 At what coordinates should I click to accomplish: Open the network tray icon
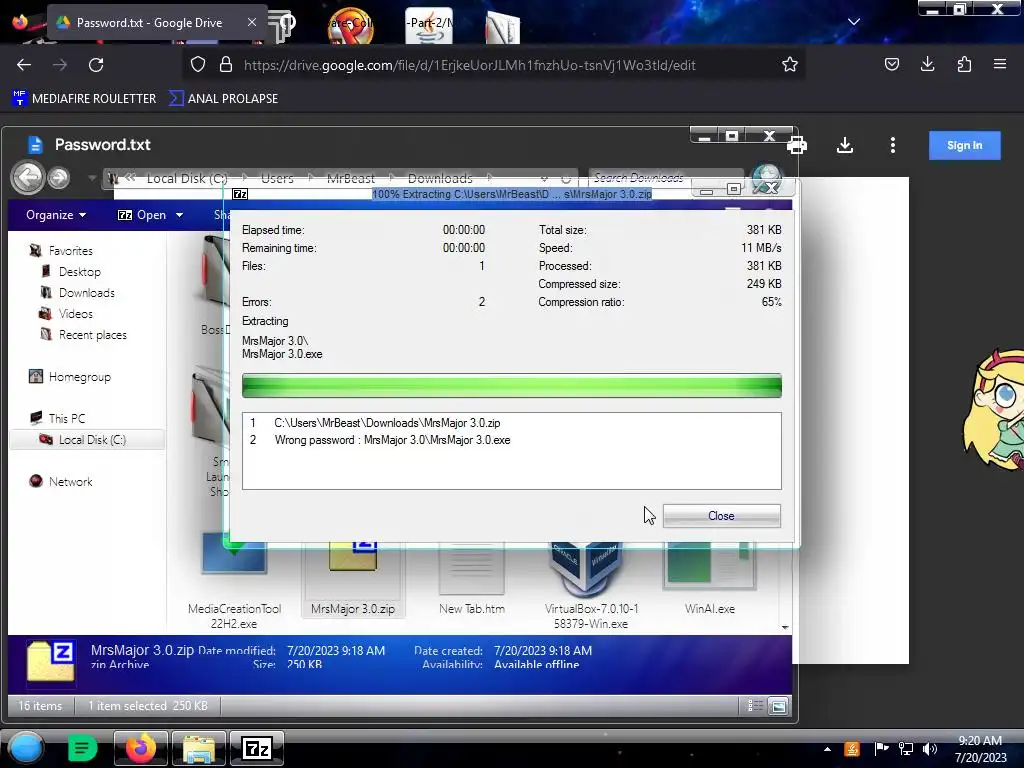click(x=906, y=749)
